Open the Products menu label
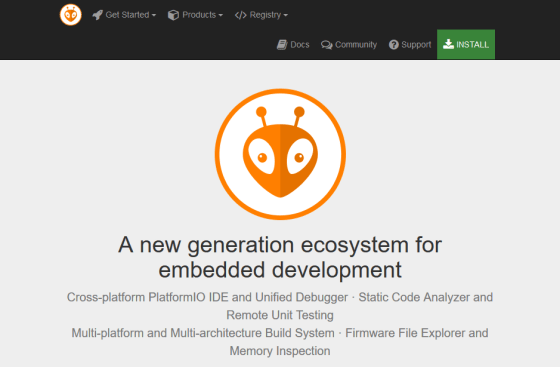The height and width of the screenshot is (367, 560). coord(199,15)
